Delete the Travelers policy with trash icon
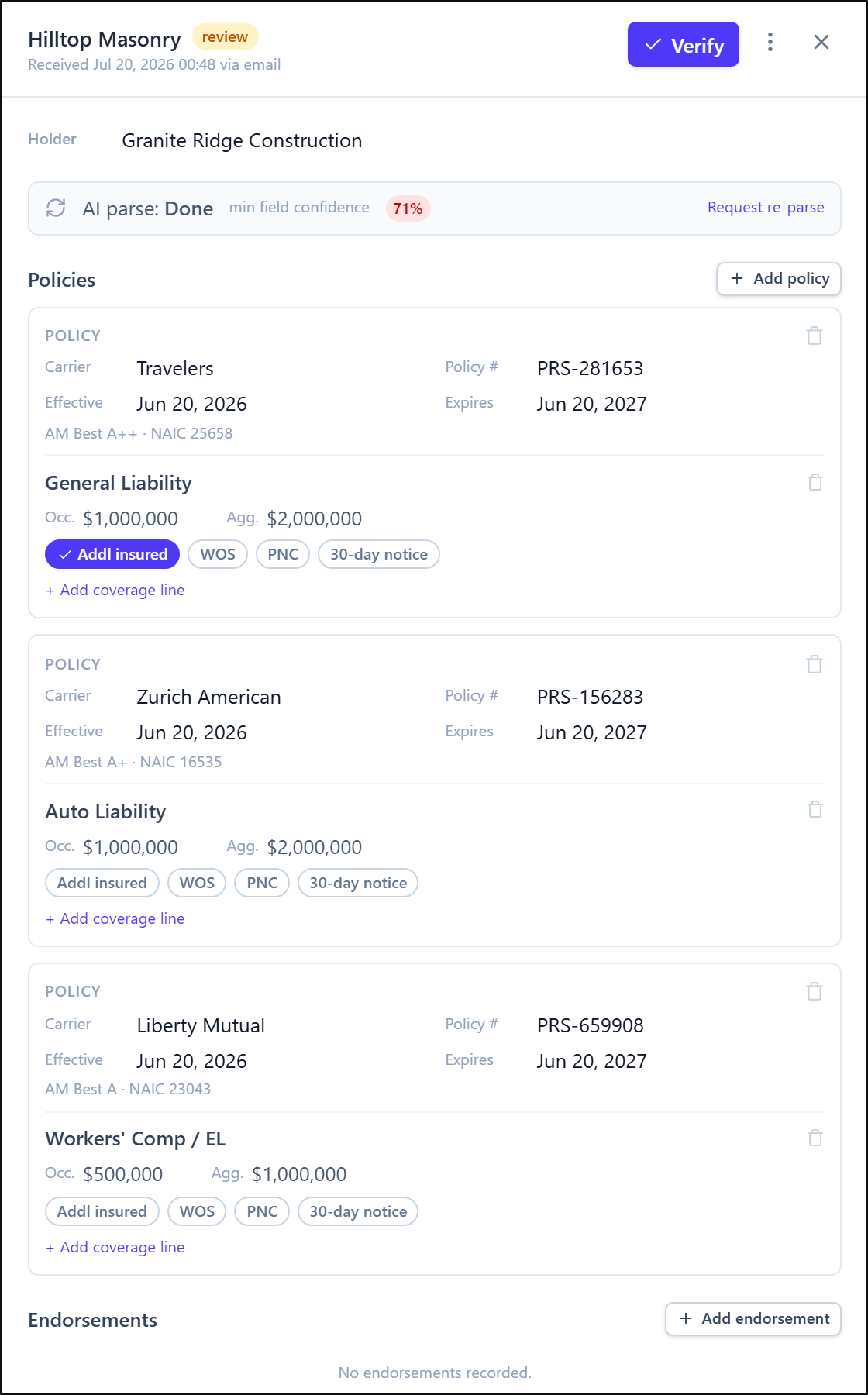 [815, 336]
